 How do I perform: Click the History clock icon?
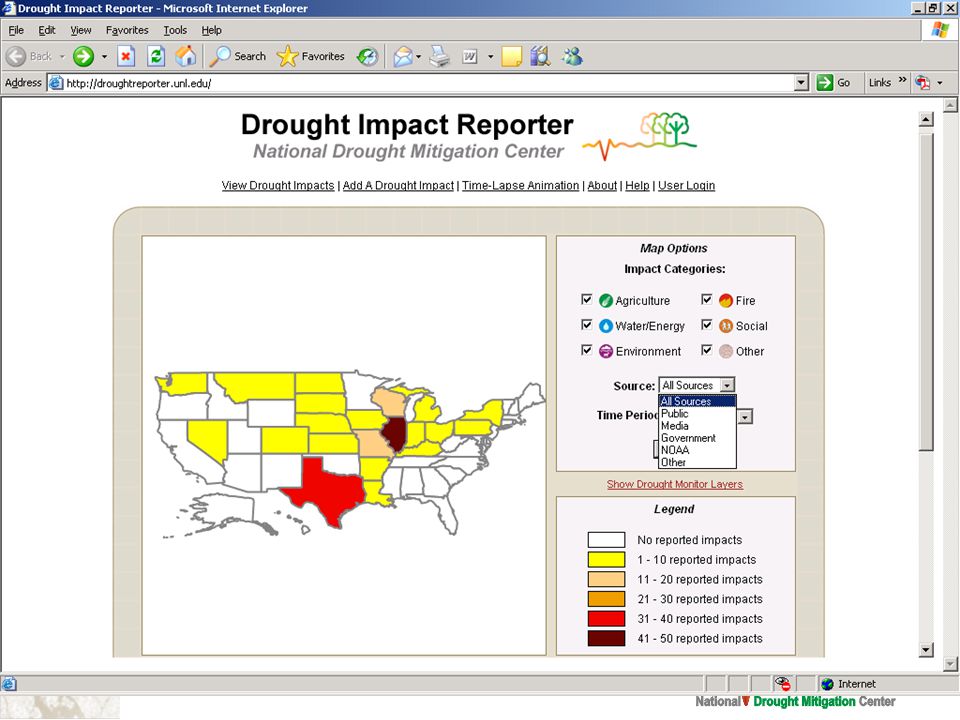pyautogui.click(x=367, y=57)
